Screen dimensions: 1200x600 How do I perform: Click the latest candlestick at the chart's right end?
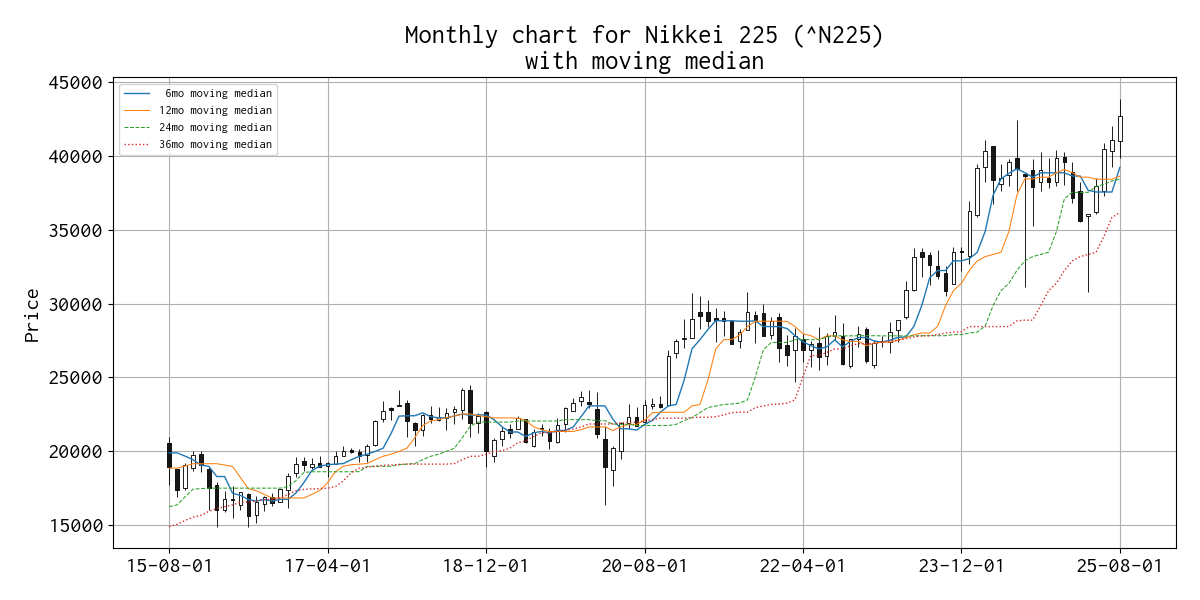(x=1120, y=128)
